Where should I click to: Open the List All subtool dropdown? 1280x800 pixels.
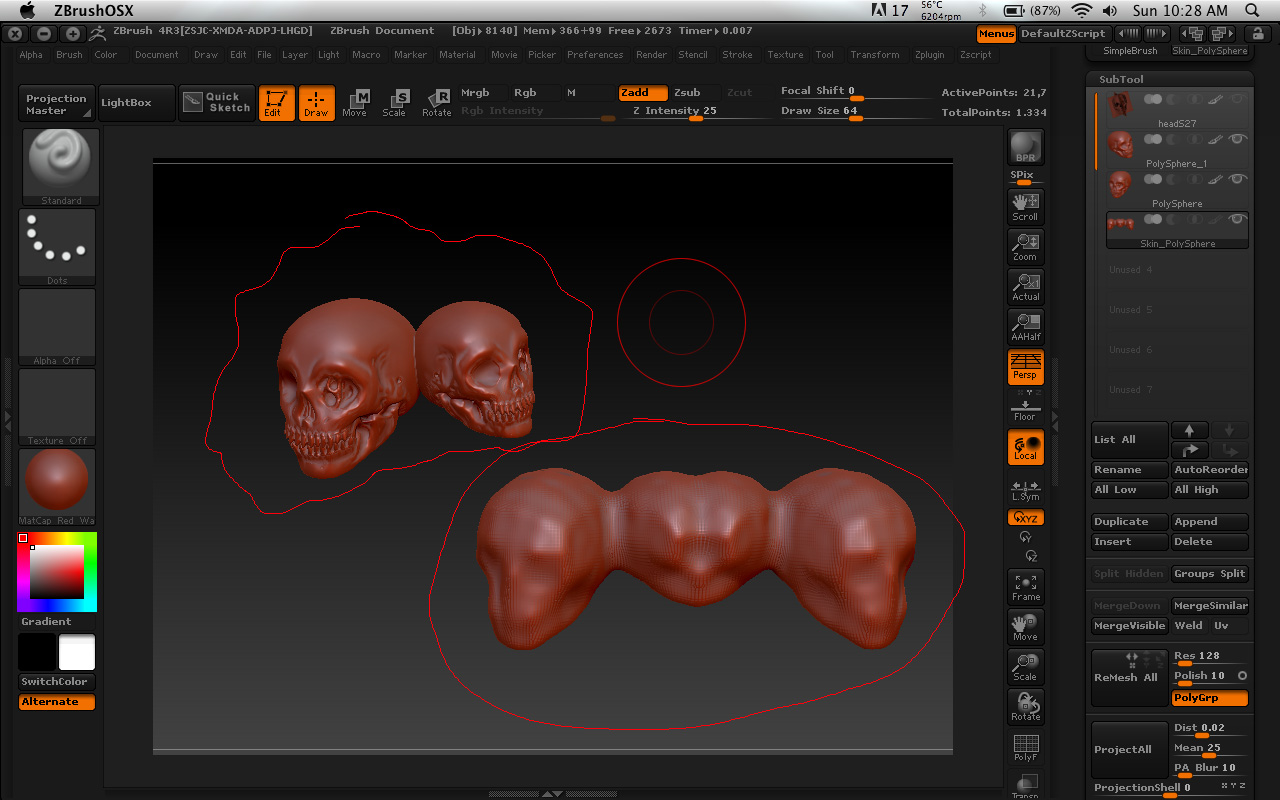pos(1128,440)
